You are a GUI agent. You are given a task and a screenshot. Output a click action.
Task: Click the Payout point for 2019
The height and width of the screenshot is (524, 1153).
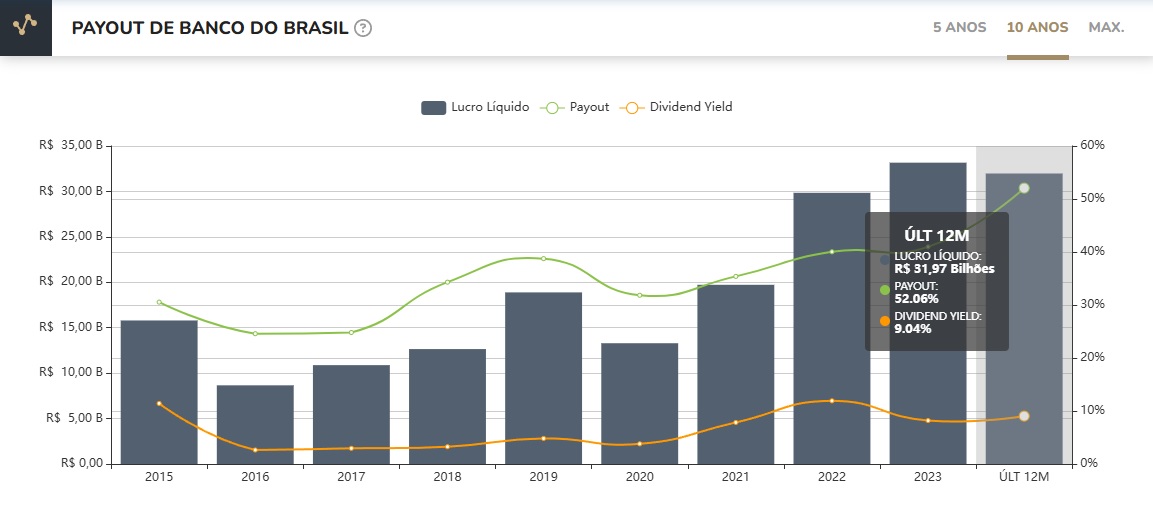[543, 259]
